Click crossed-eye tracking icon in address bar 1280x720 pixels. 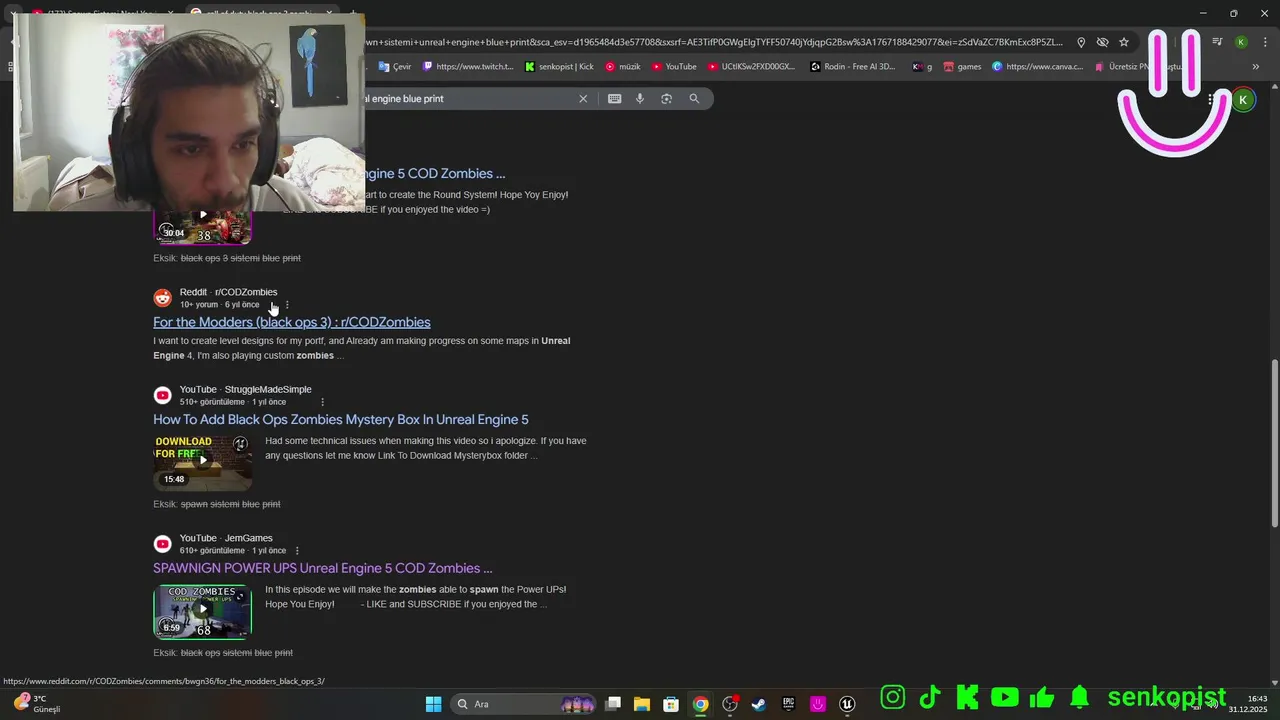point(1102,42)
